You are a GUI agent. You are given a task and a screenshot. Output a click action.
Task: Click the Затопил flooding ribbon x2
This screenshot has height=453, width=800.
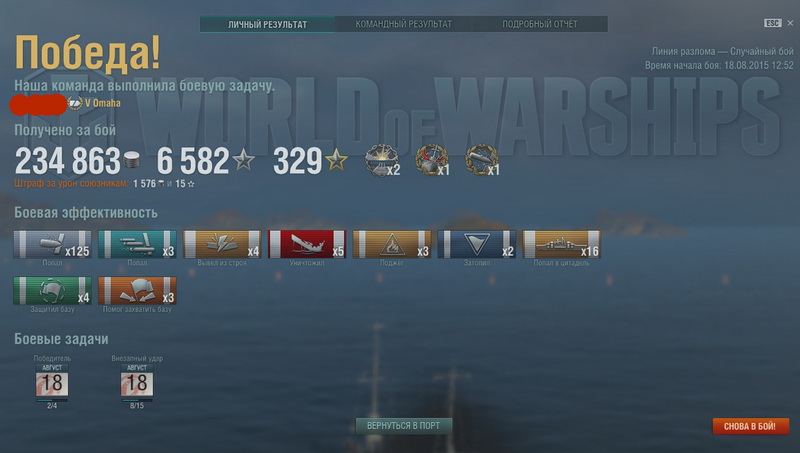[x=477, y=244]
